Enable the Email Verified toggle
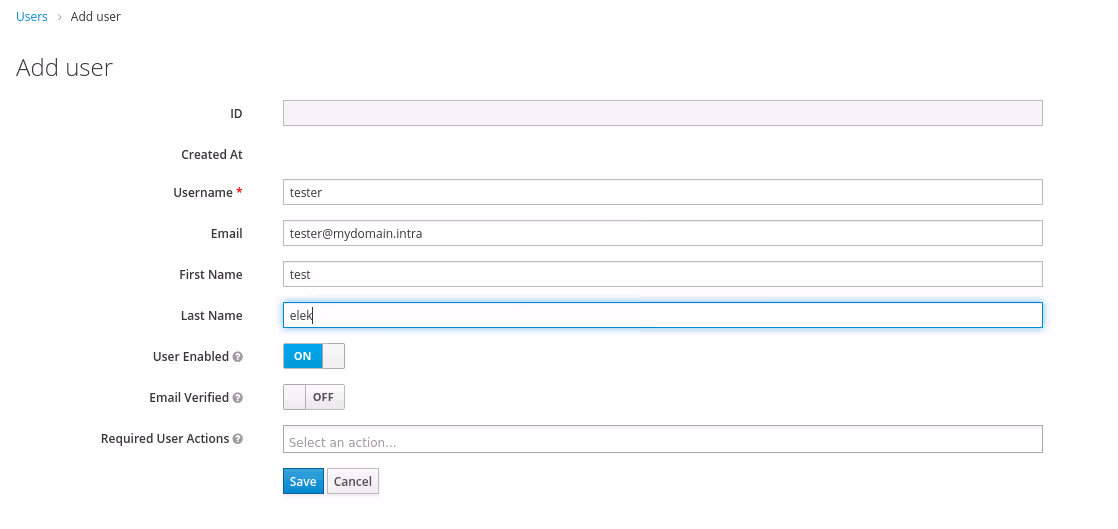Screen dimensions: 1118x529 pyautogui.click(x=314, y=397)
